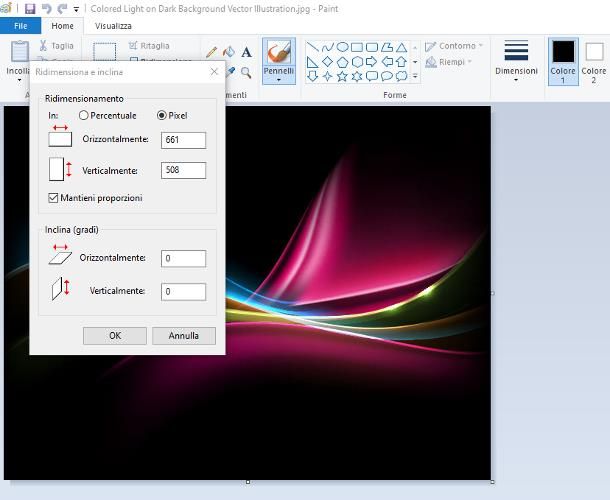Select the Right arrow shape
Image resolution: width=610 pixels, height=500 pixels.
point(372,61)
